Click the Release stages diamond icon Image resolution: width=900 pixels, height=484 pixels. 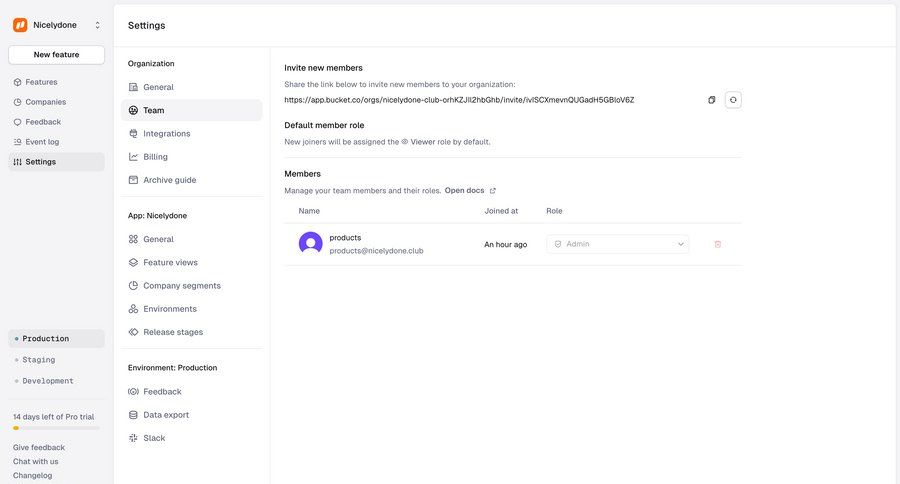[x=133, y=332]
